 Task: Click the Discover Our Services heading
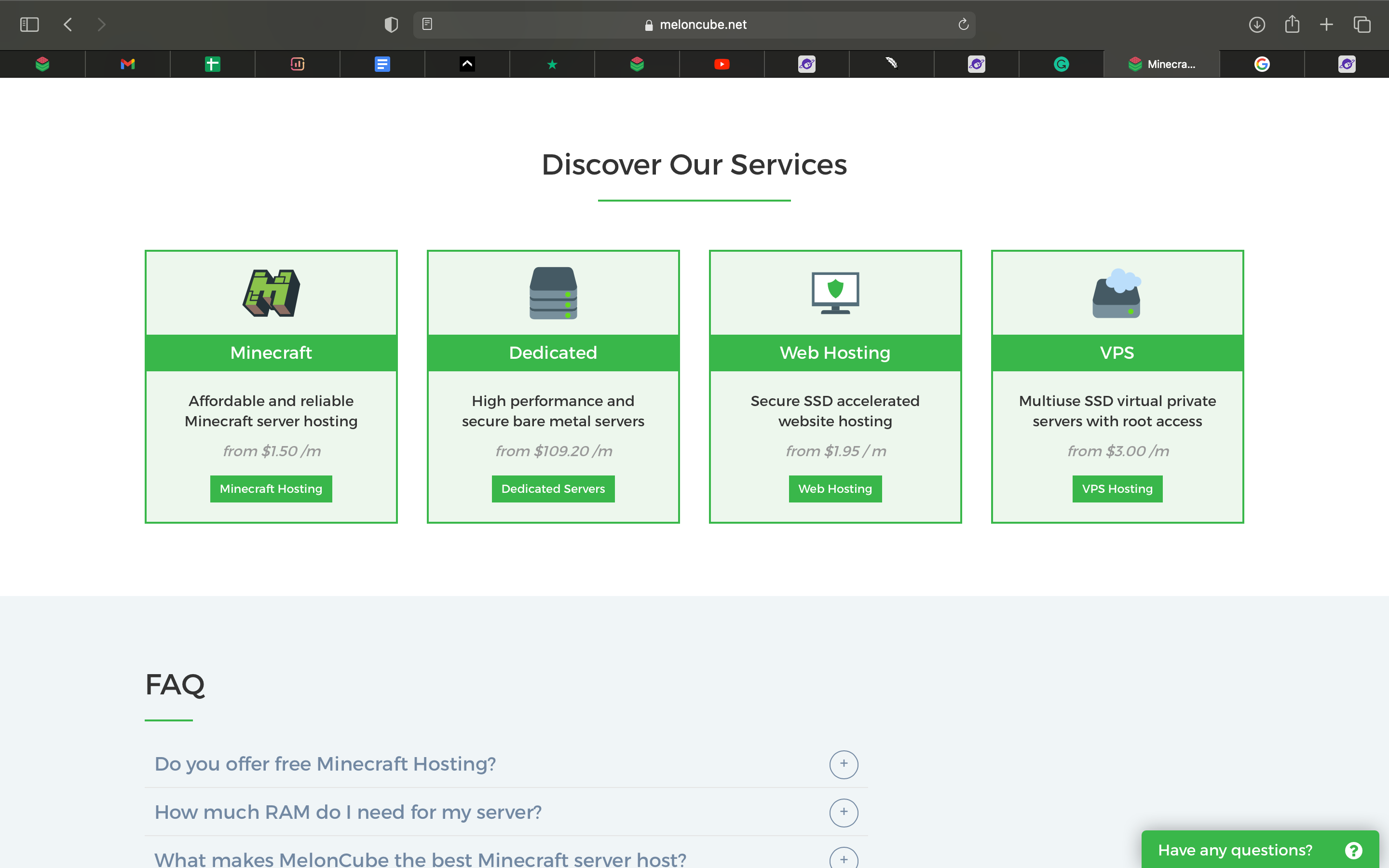point(694,165)
